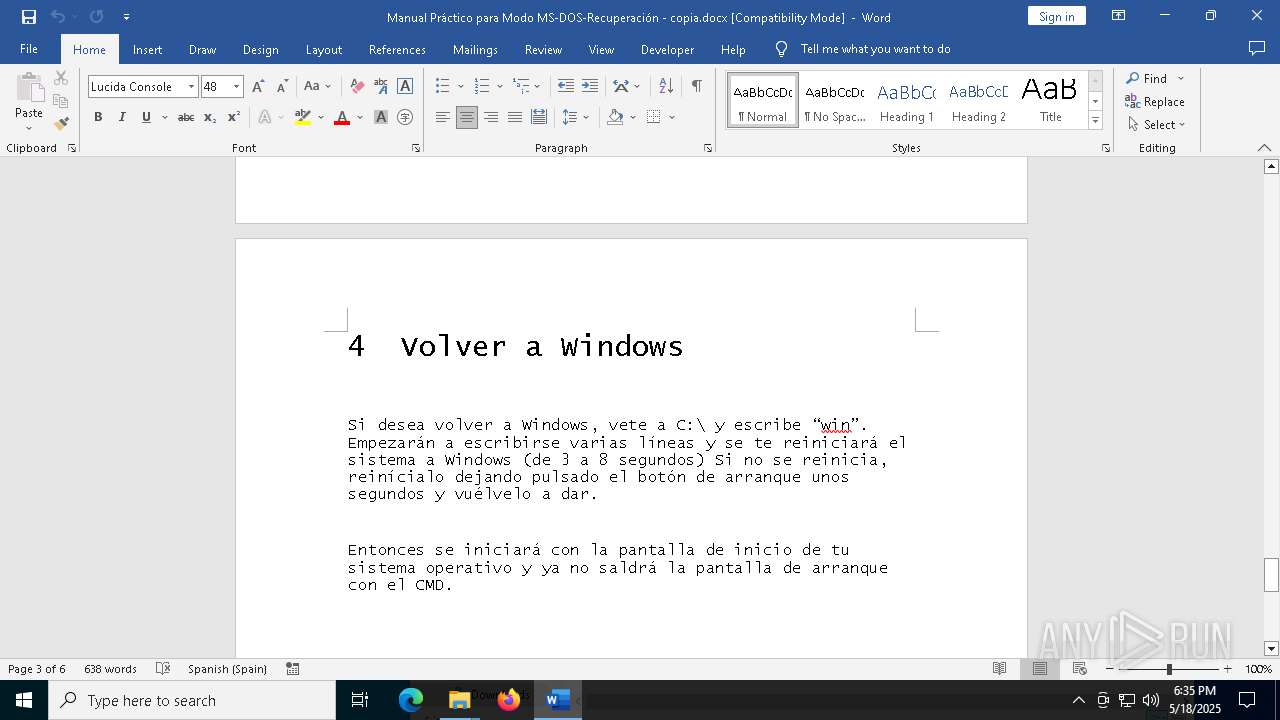Image resolution: width=1280 pixels, height=720 pixels.
Task: Apply the Heading 1 style
Action: [907, 100]
